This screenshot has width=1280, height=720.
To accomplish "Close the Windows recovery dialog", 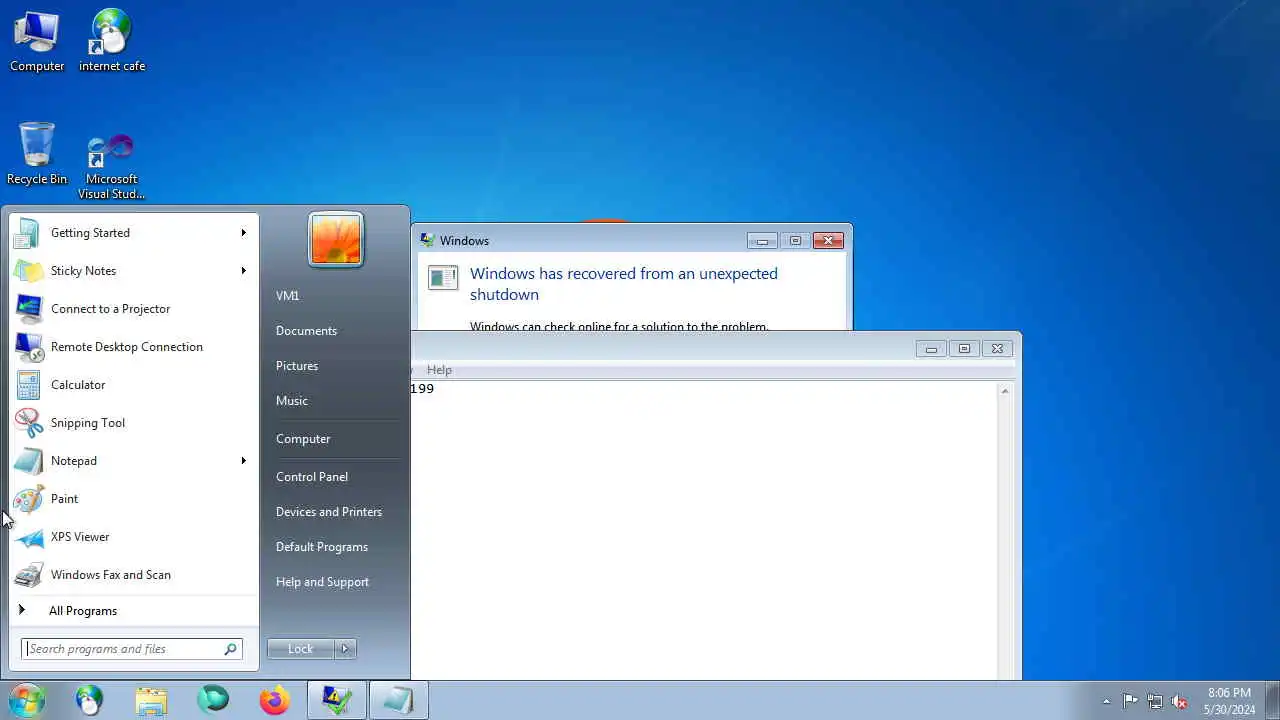I will (828, 241).
